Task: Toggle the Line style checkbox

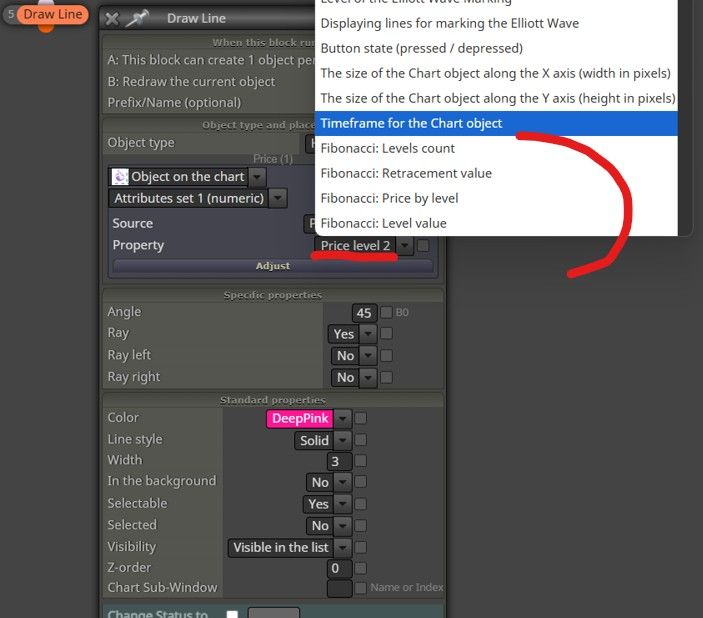Action: (360, 440)
